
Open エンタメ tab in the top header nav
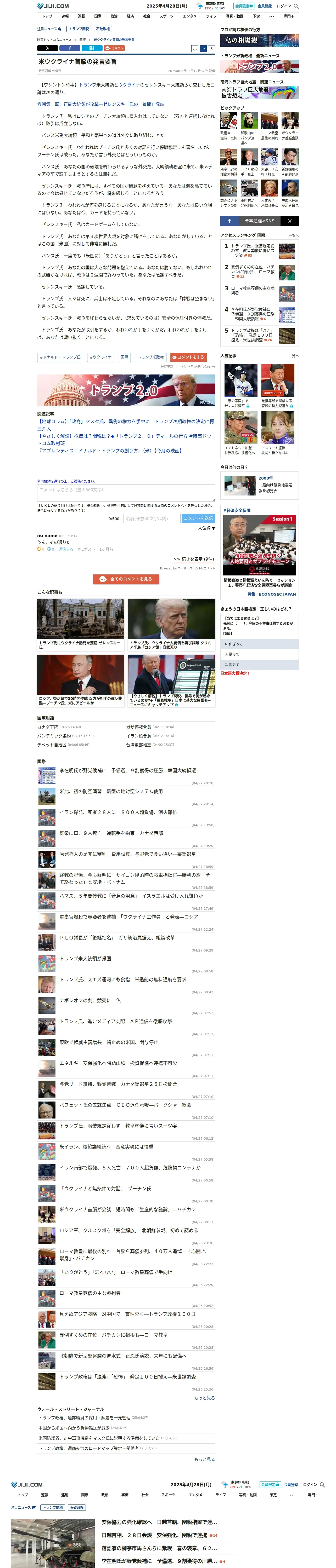pyautogui.click(x=190, y=16)
